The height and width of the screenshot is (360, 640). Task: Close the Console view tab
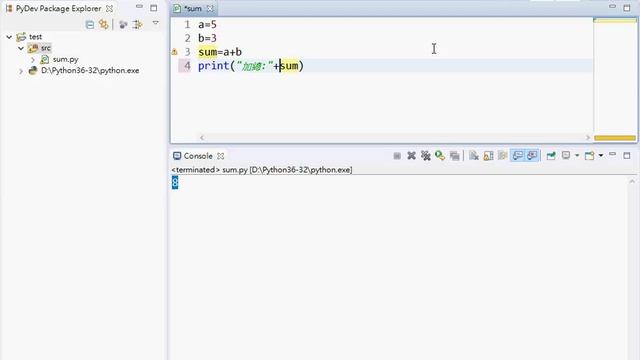[221, 156]
